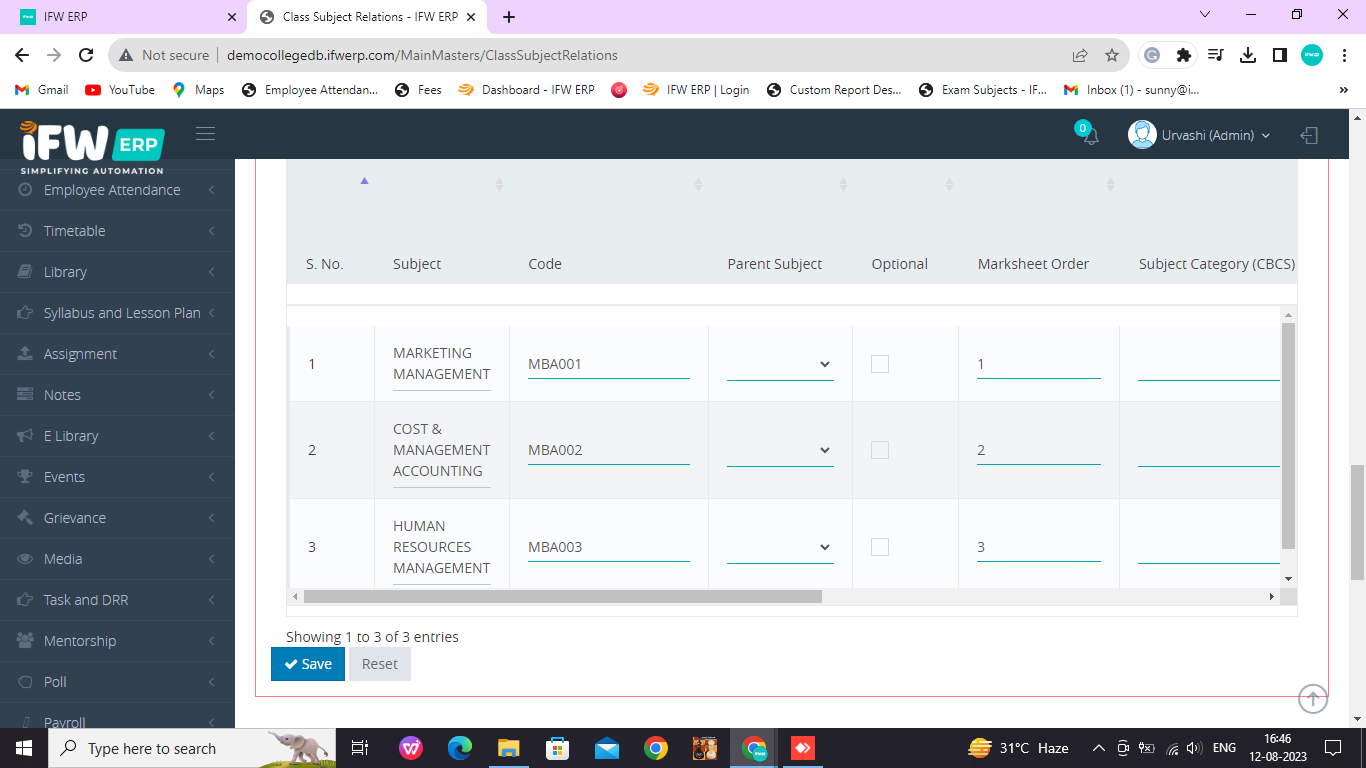Viewport: 1366px width, 768px height.
Task: Click the Media eye icon
Action: (26, 559)
